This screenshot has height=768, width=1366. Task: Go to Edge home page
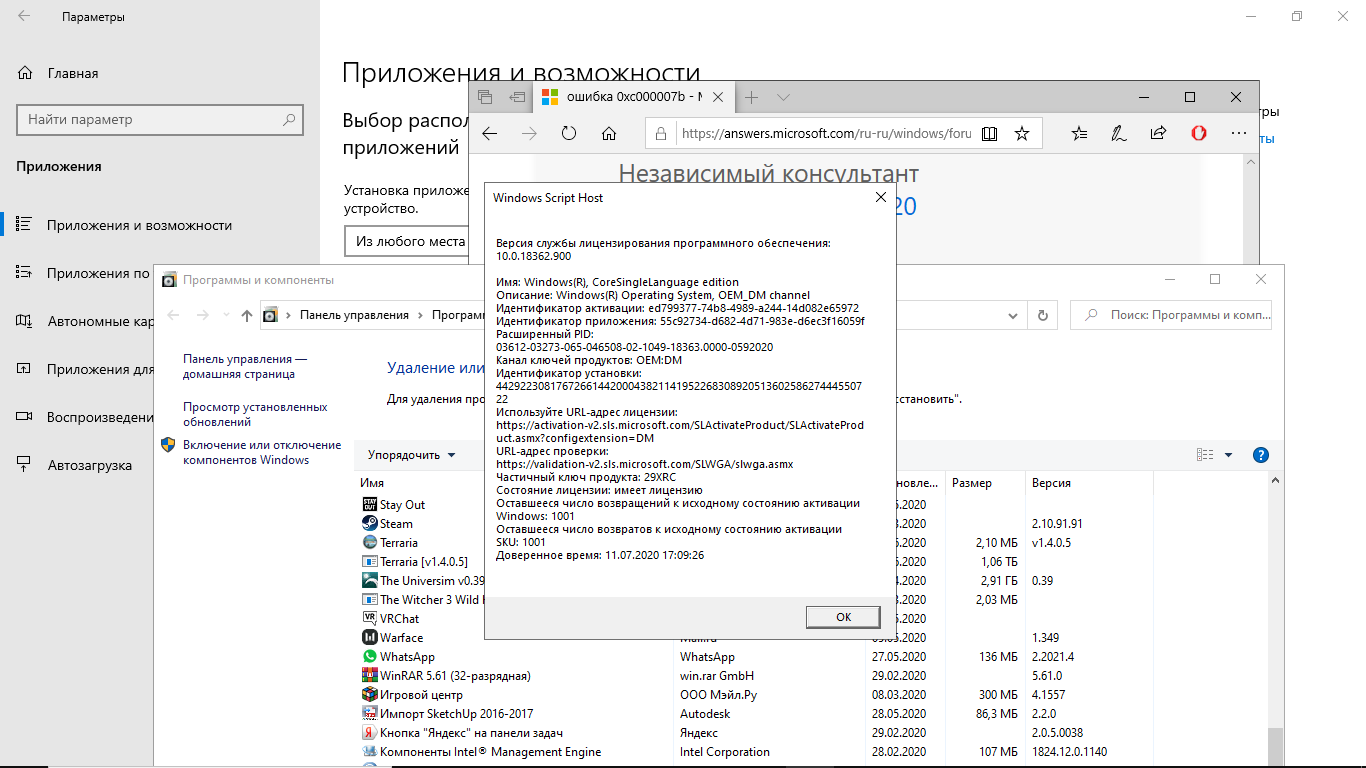609,133
